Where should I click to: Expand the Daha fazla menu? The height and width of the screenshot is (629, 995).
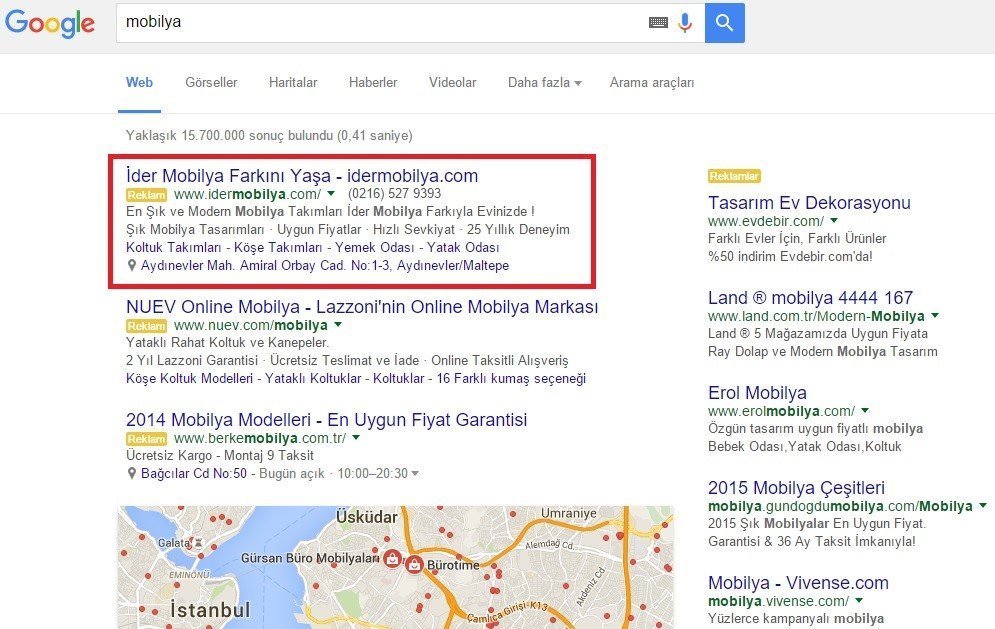(544, 83)
